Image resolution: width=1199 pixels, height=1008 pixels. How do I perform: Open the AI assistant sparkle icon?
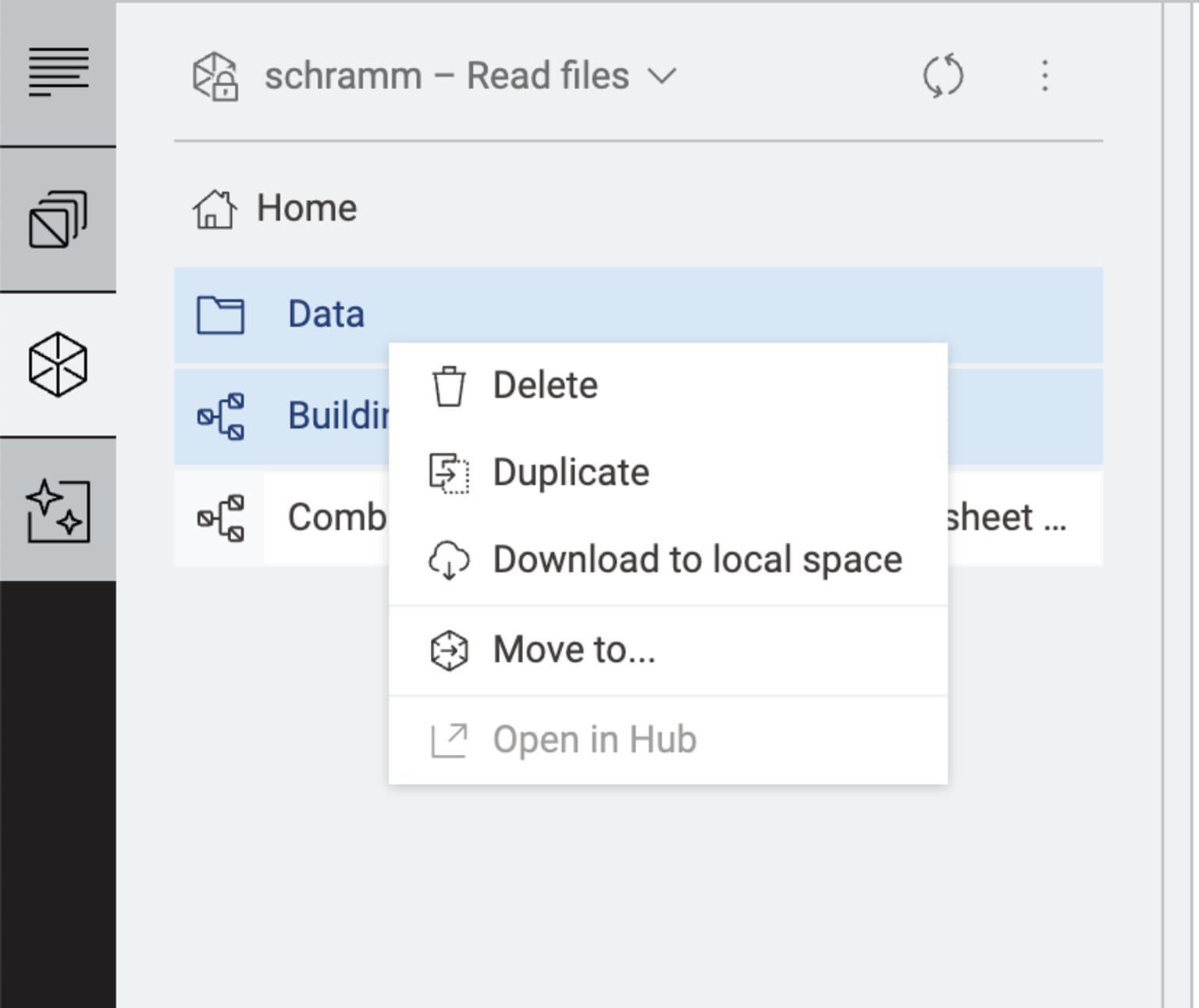click(x=58, y=510)
